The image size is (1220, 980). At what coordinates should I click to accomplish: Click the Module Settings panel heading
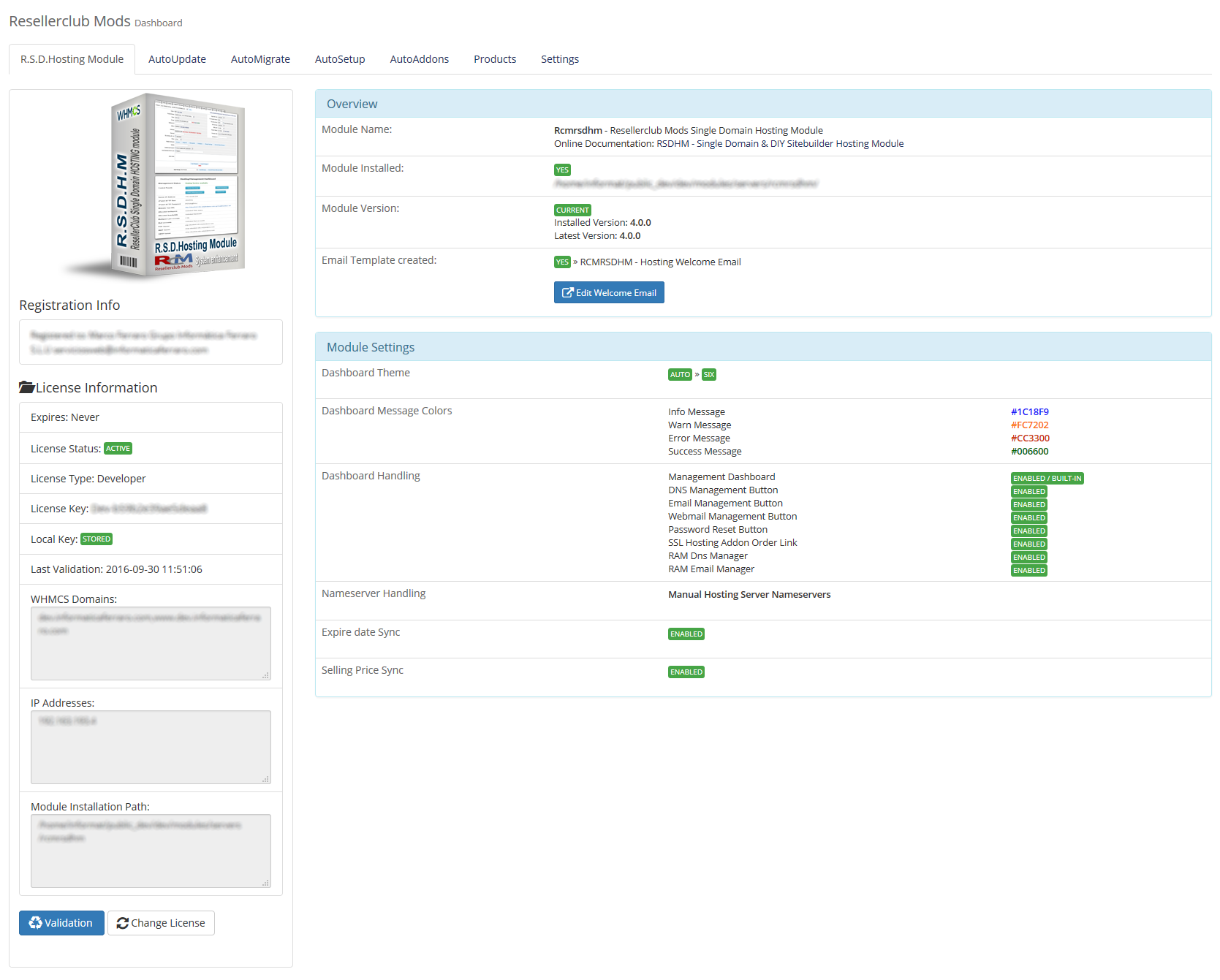763,347
